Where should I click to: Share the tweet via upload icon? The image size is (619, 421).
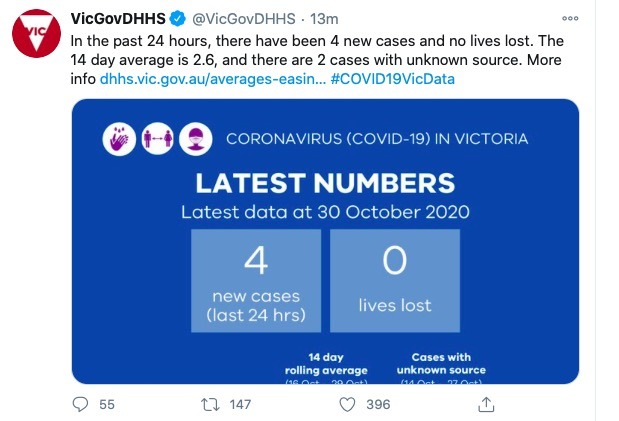486,404
